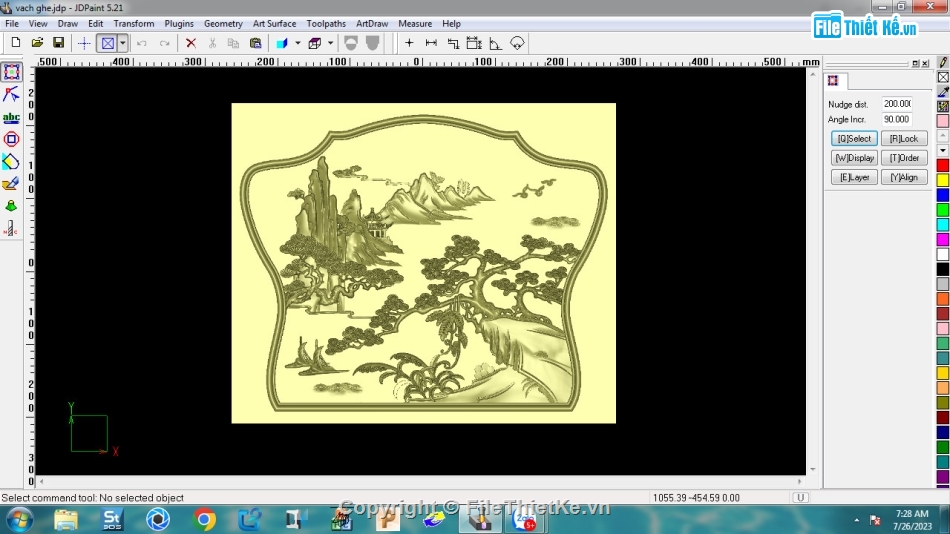Click the cyan shaded cube icon
Viewport: 950px width, 534px height.
click(x=282, y=43)
